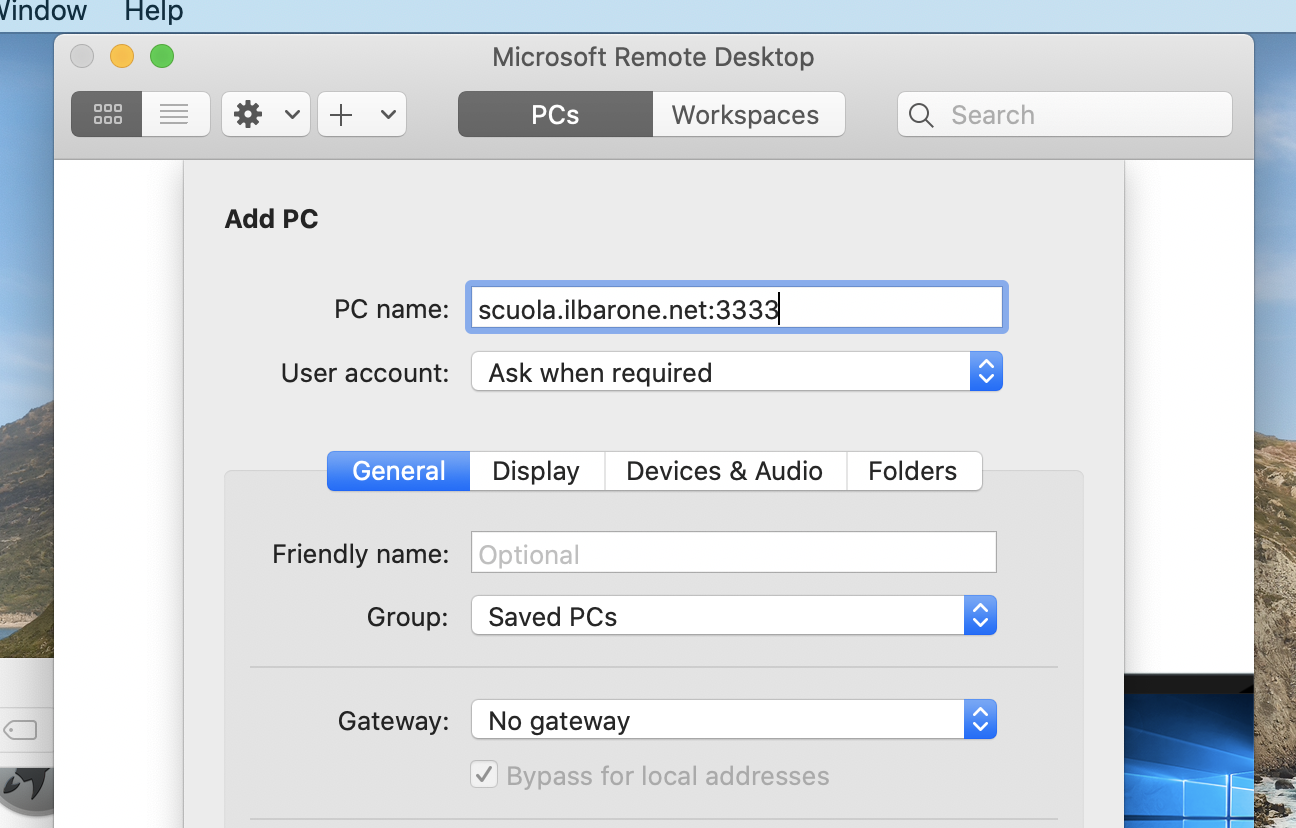
Task: Click the green zoom window button
Action: click(x=162, y=56)
